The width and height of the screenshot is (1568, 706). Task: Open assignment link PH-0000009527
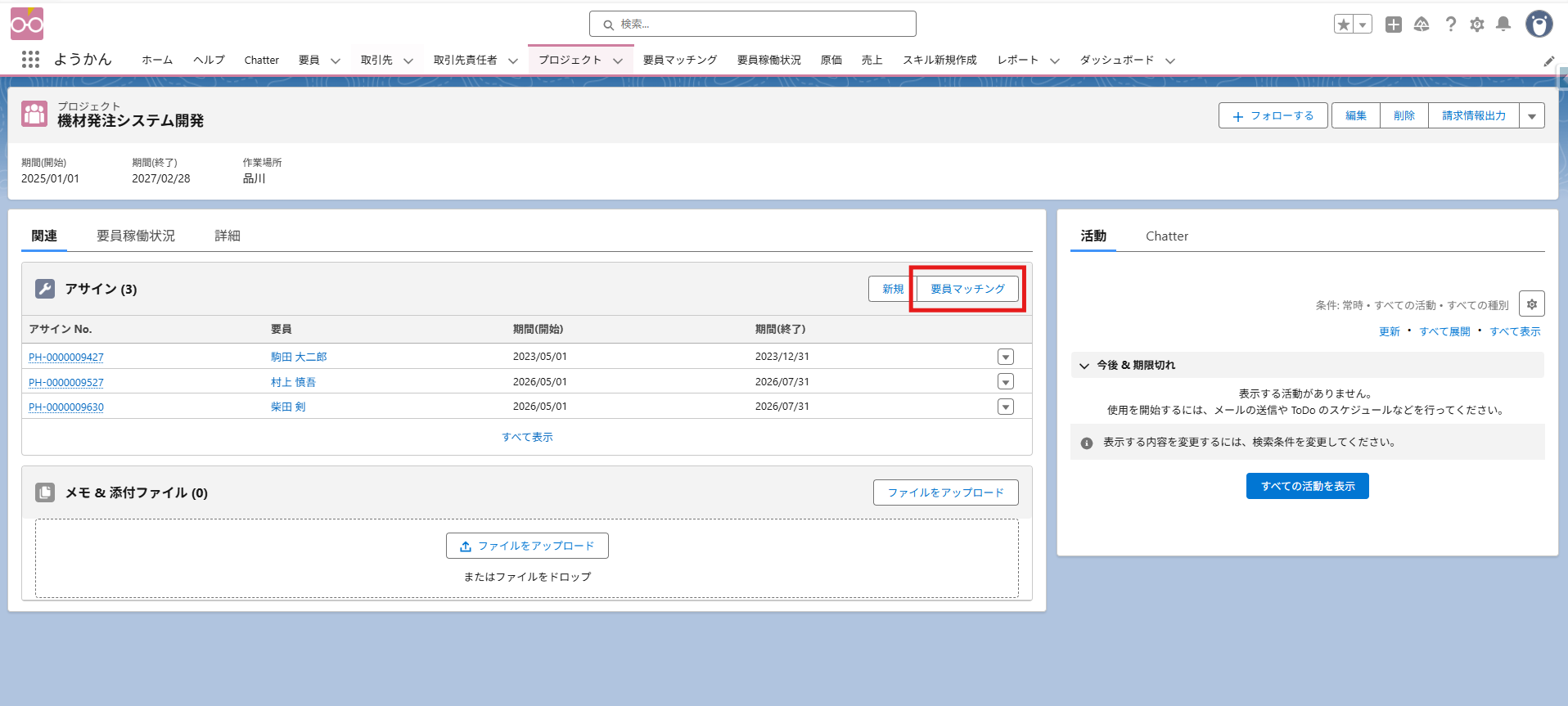point(66,382)
